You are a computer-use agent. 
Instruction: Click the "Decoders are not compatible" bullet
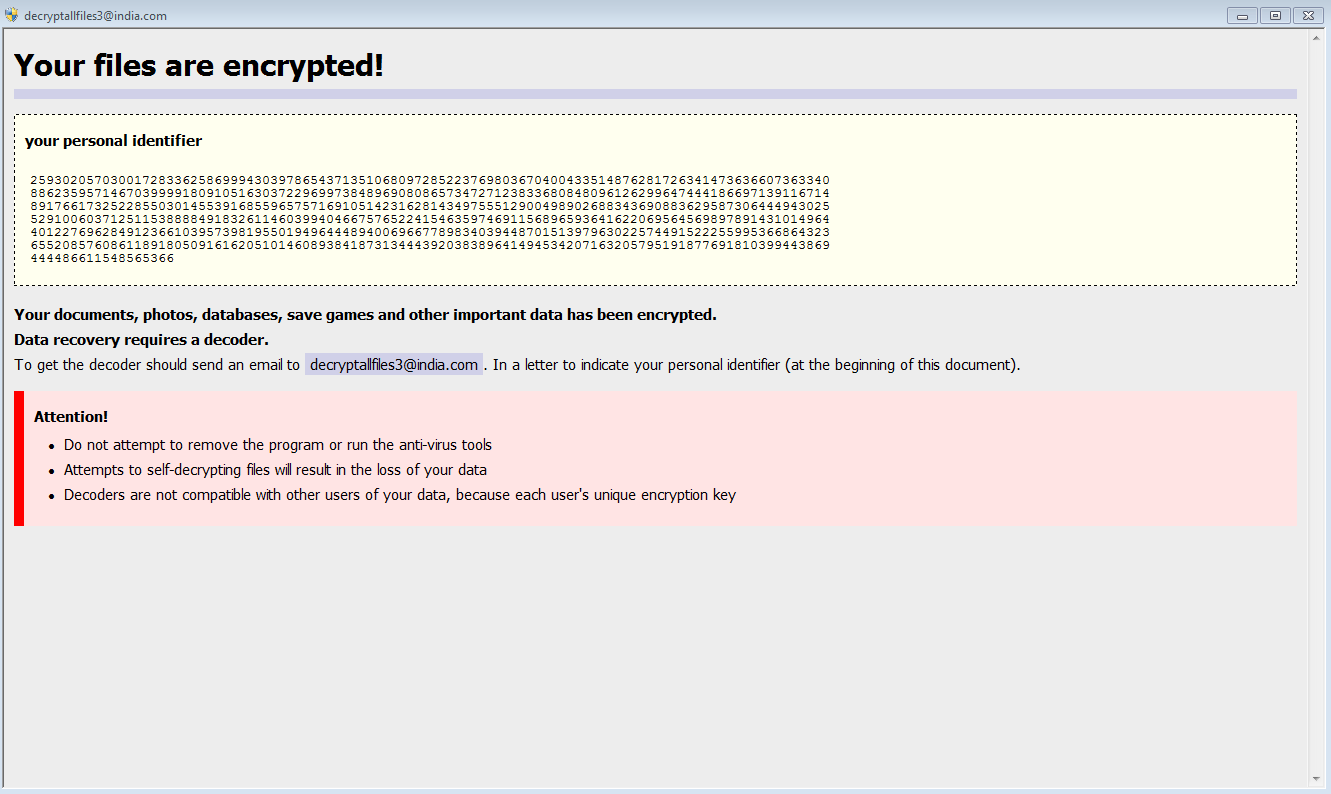tap(400, 495)
